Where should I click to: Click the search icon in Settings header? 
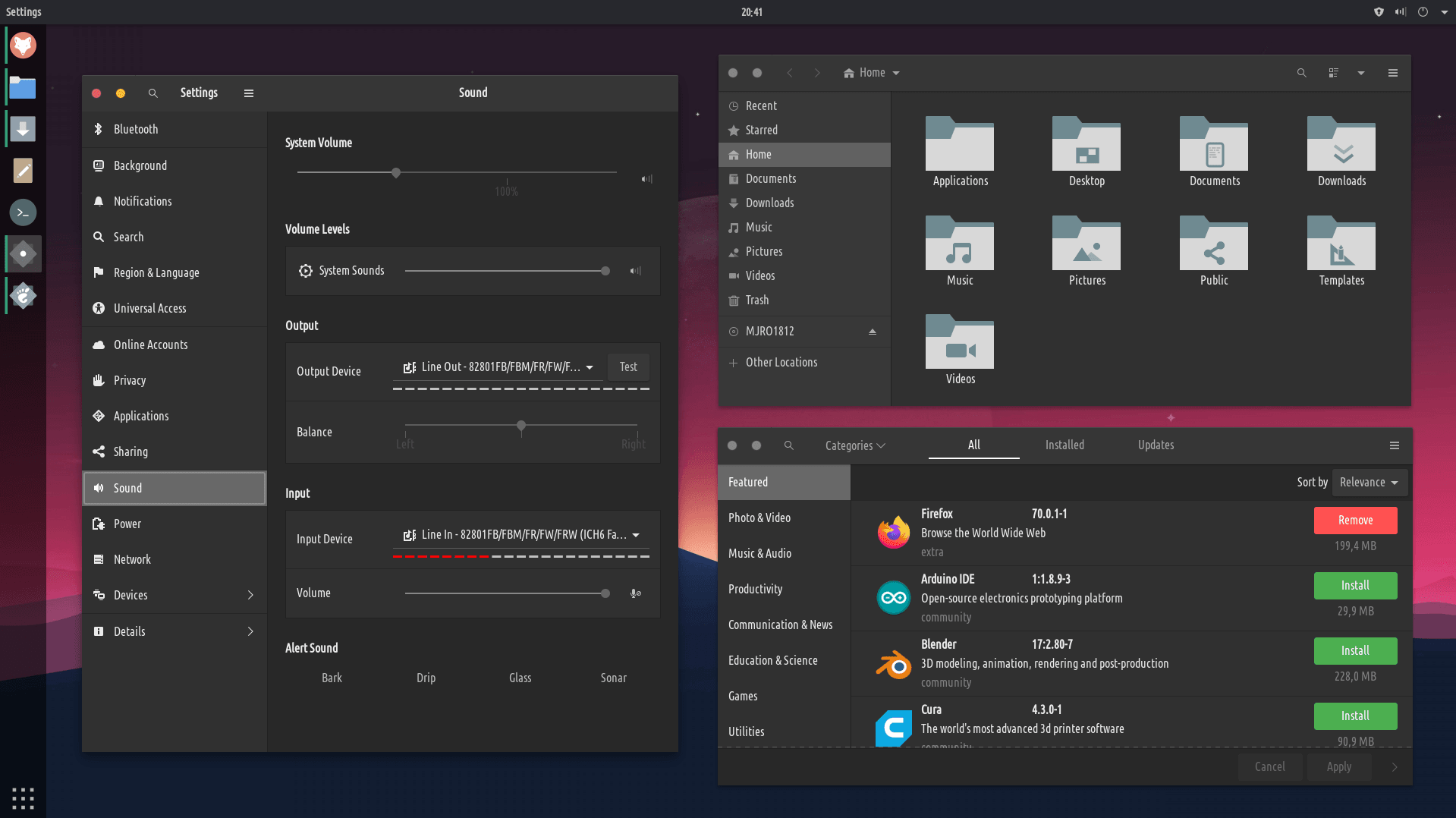coord(153,93)
